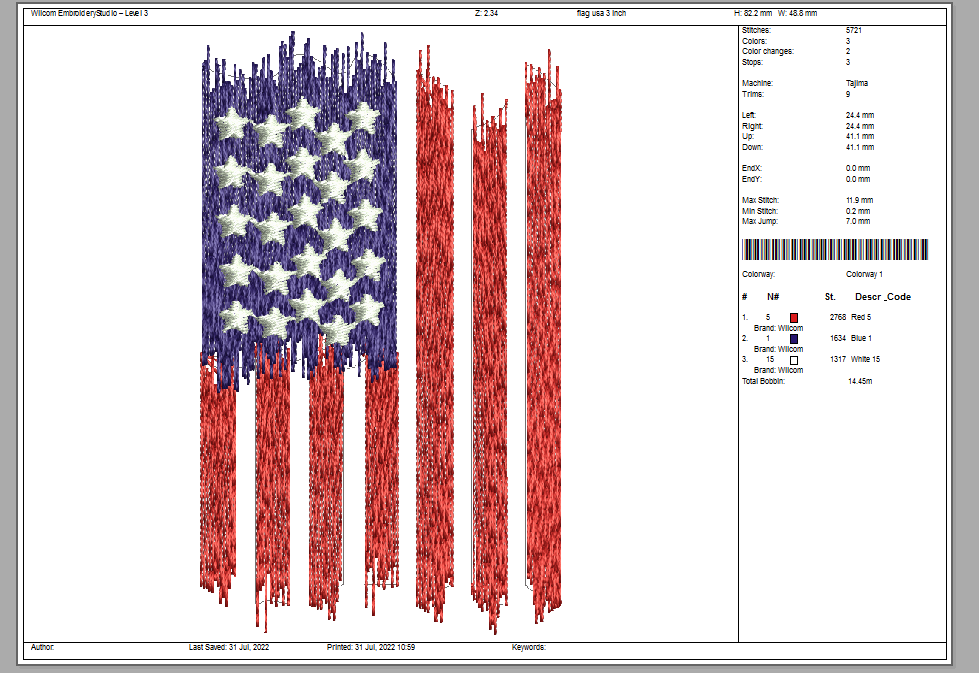Click the white thread color swatch
The image size is (979, 673).
pos(794,360)
